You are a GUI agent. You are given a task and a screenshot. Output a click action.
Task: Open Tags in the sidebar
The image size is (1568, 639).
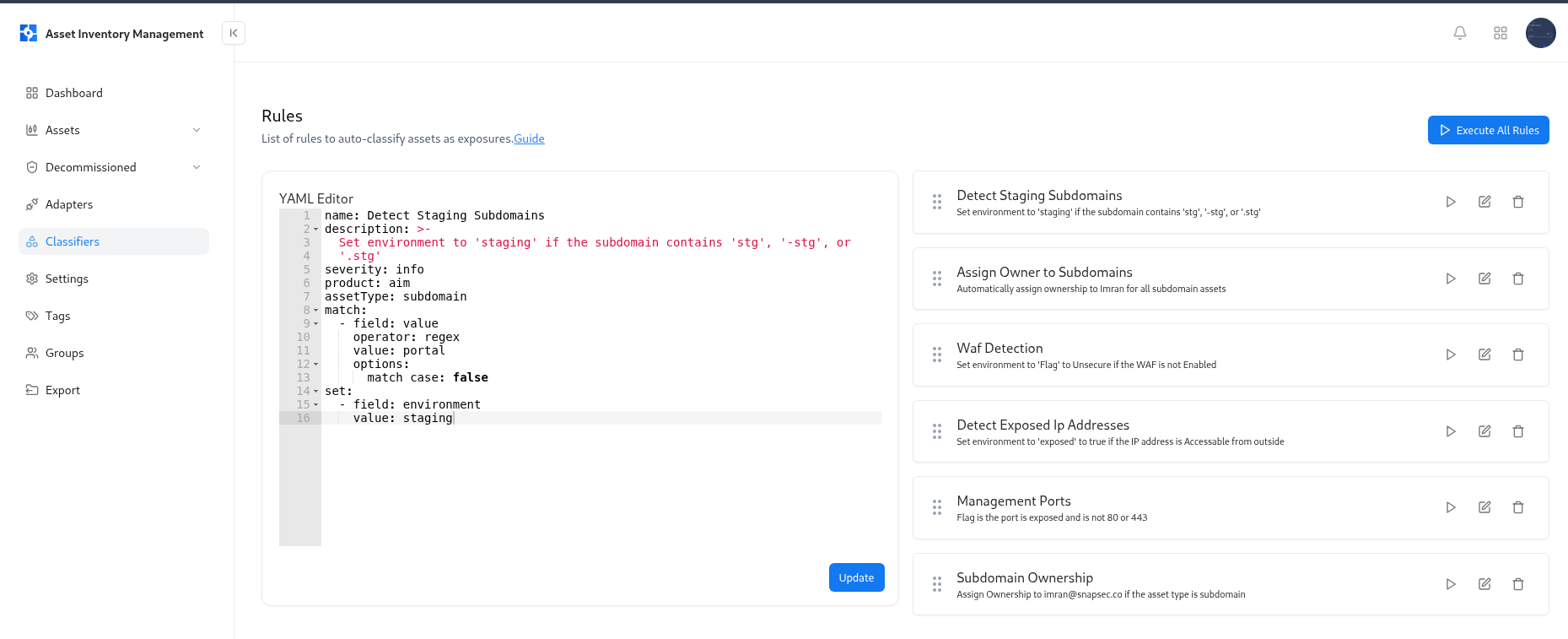114,316
